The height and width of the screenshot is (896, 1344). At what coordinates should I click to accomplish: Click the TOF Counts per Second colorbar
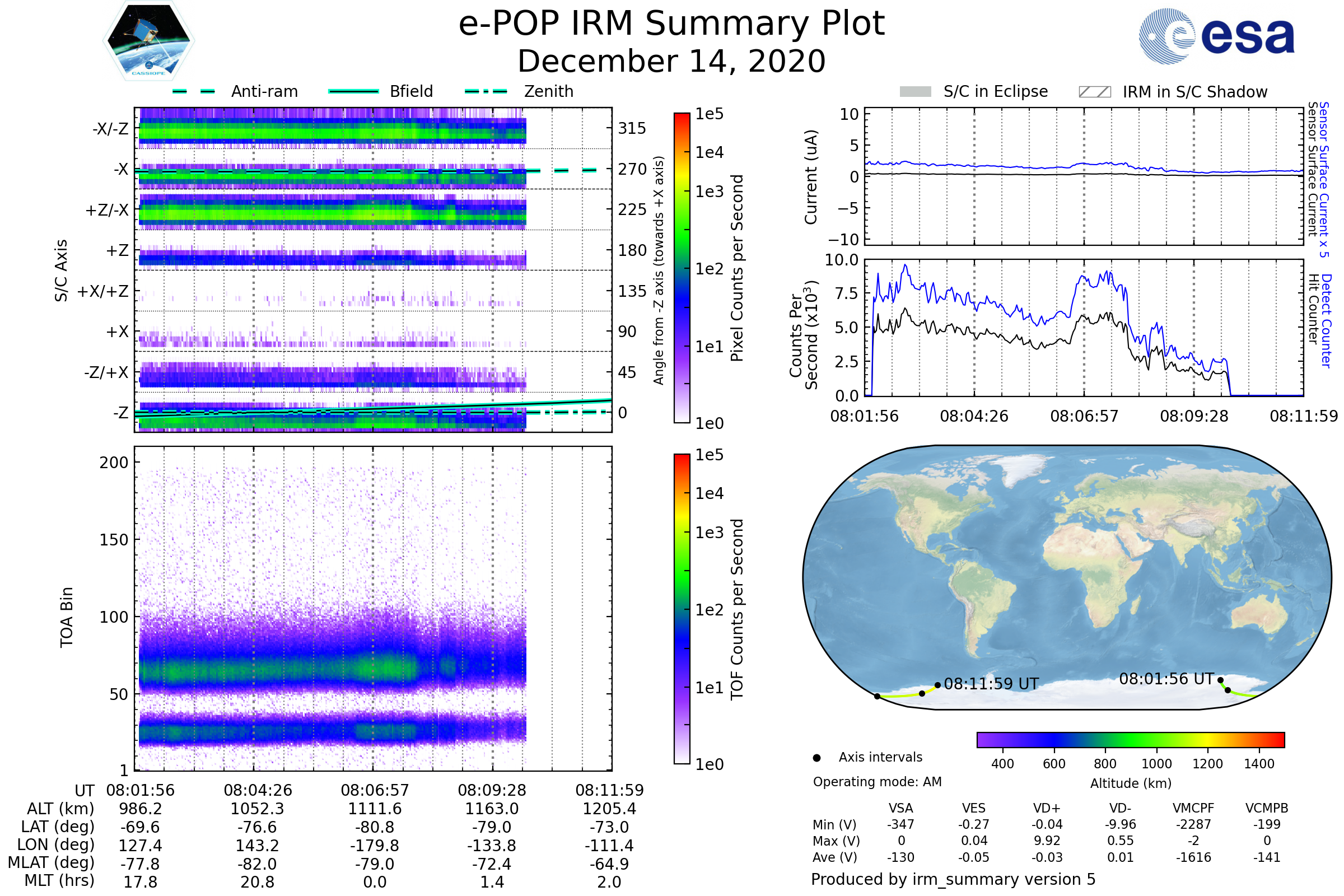pyautogui.click(x=682, y=609)
